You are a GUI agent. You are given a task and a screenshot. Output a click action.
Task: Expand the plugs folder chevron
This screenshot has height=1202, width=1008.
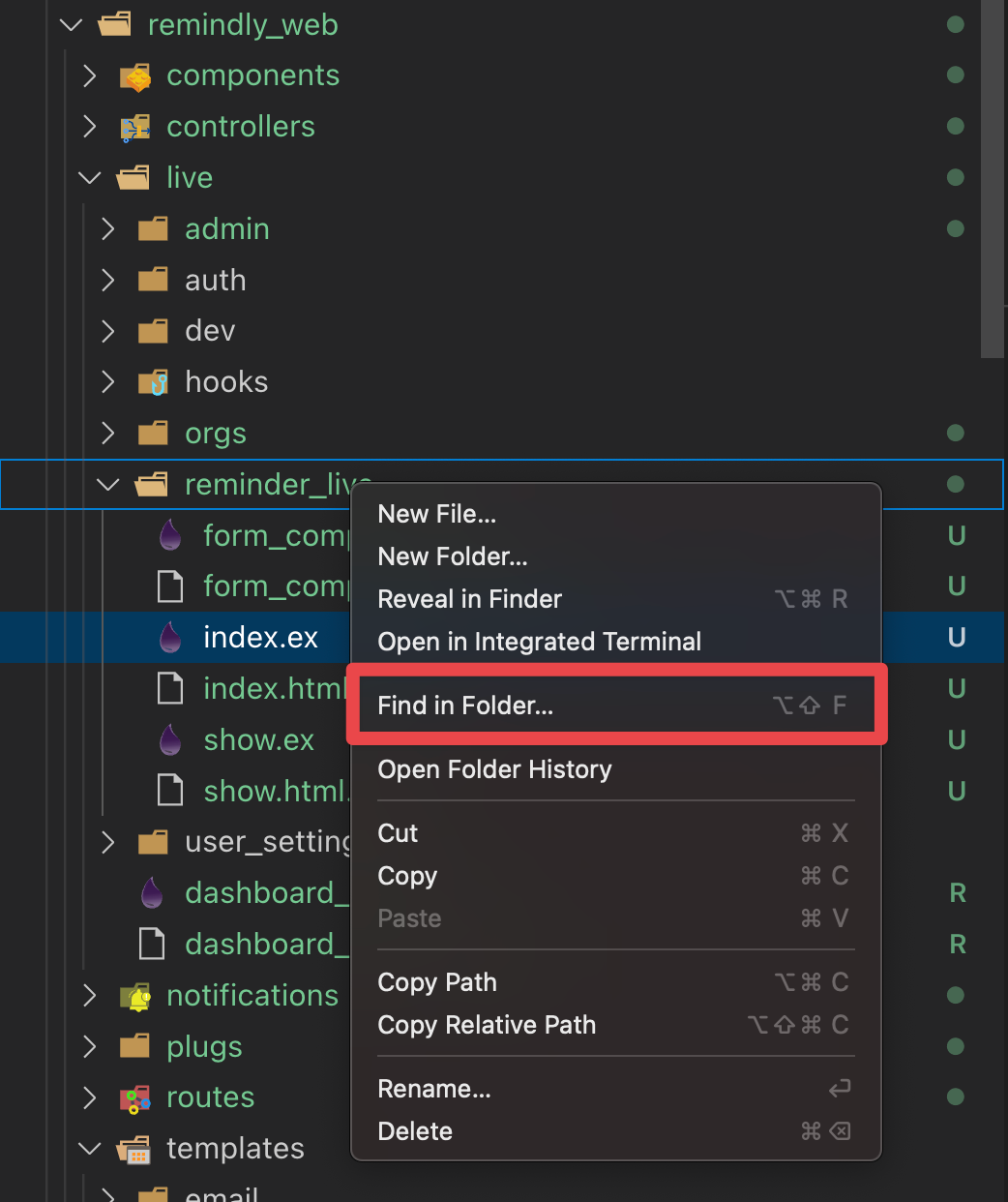(x=90, y=1046)
